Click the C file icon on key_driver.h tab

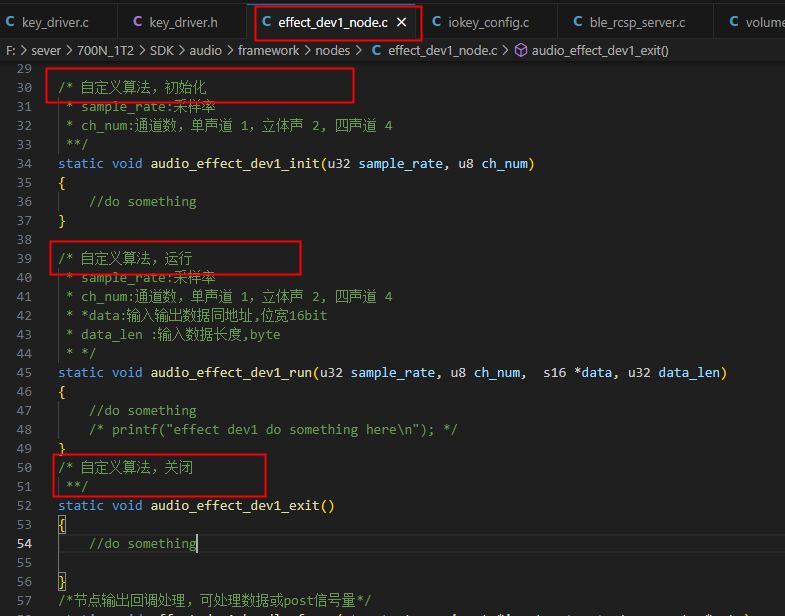[x=138, y=22]
